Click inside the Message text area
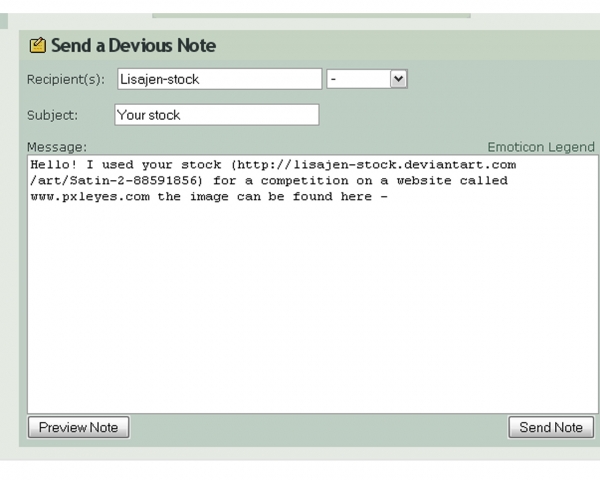 (313, 284)
